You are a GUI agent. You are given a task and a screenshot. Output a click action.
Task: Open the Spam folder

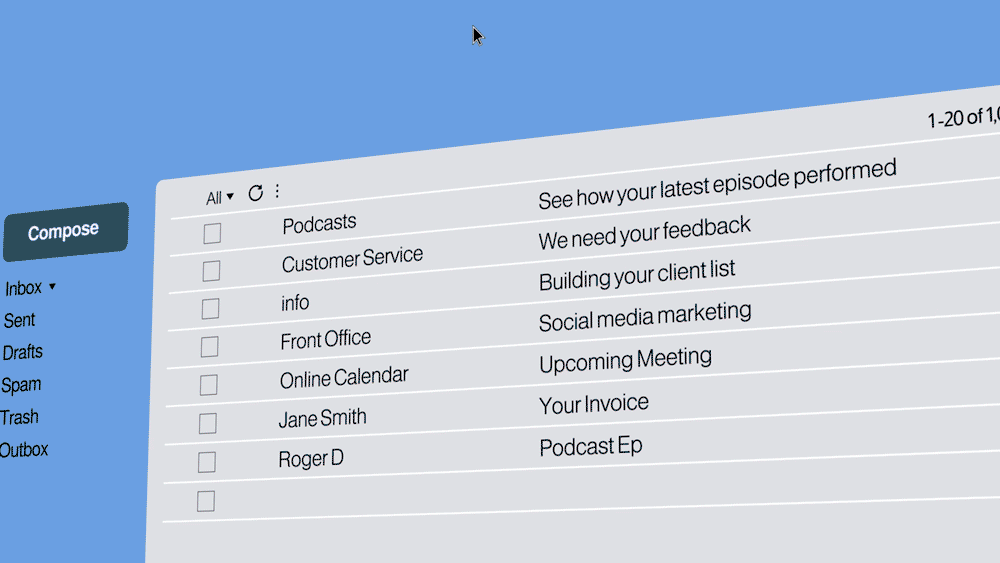click(x=21, y=385)
